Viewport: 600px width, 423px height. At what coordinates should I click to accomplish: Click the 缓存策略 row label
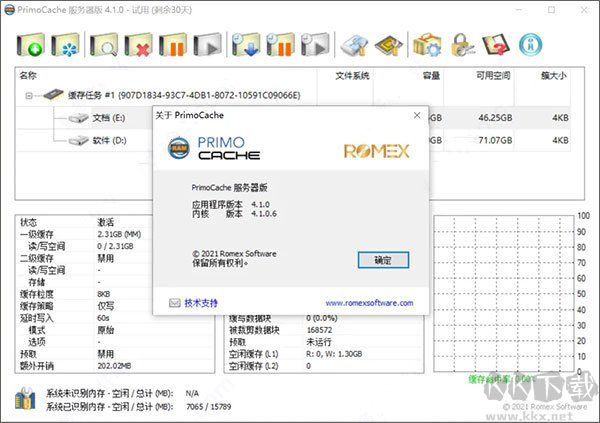pyautogui.click(x=37, y=306)
